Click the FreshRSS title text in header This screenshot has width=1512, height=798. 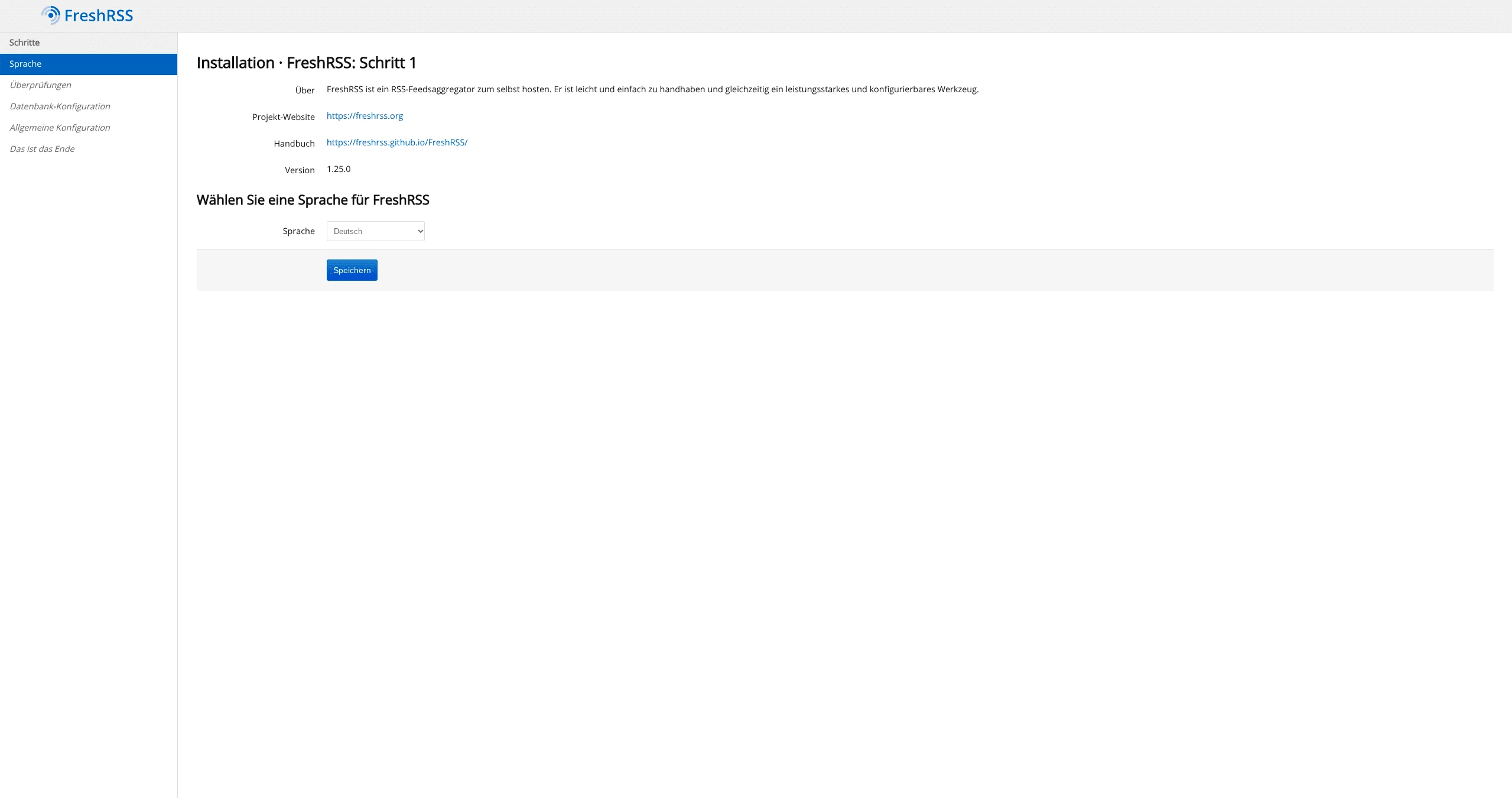coord(99,16)
